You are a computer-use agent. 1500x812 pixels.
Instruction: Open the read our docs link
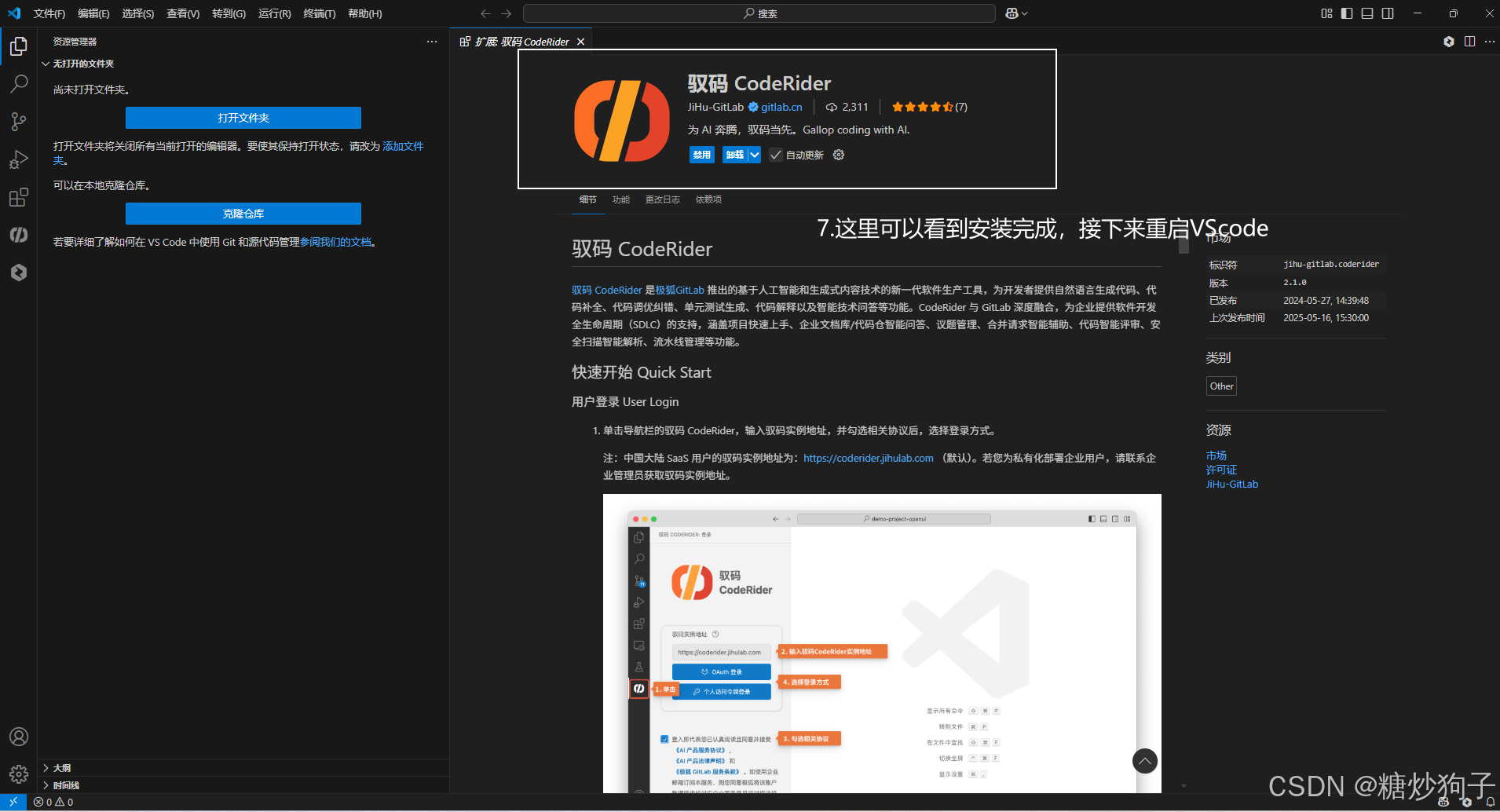click(335, 242)
